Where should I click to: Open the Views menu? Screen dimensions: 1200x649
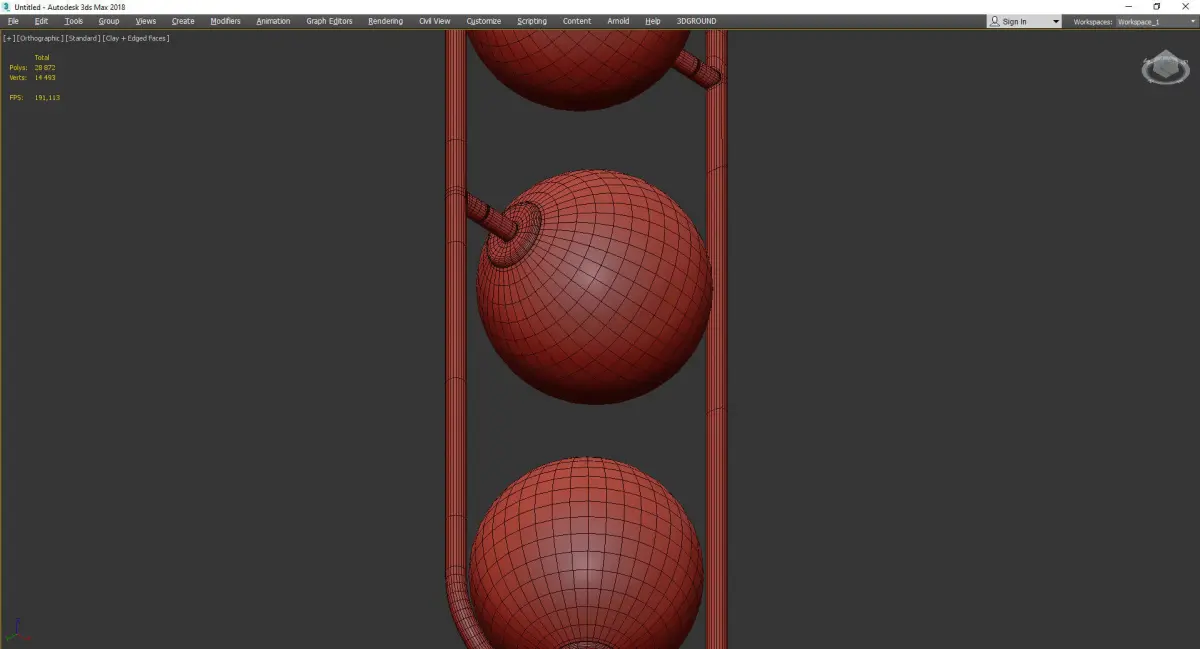click(146, 21)
